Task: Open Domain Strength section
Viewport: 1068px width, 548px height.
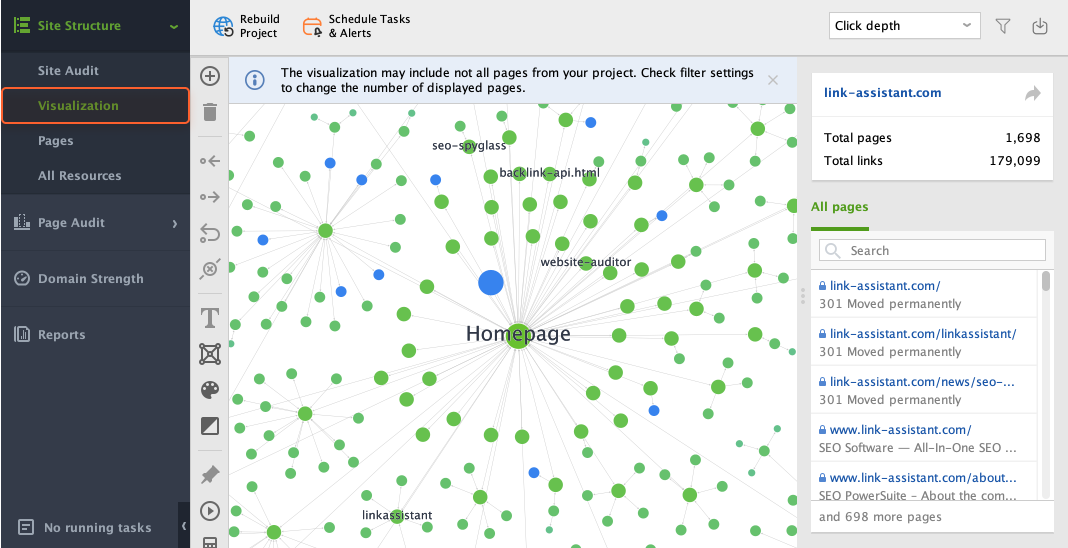Action: [91, 278]
